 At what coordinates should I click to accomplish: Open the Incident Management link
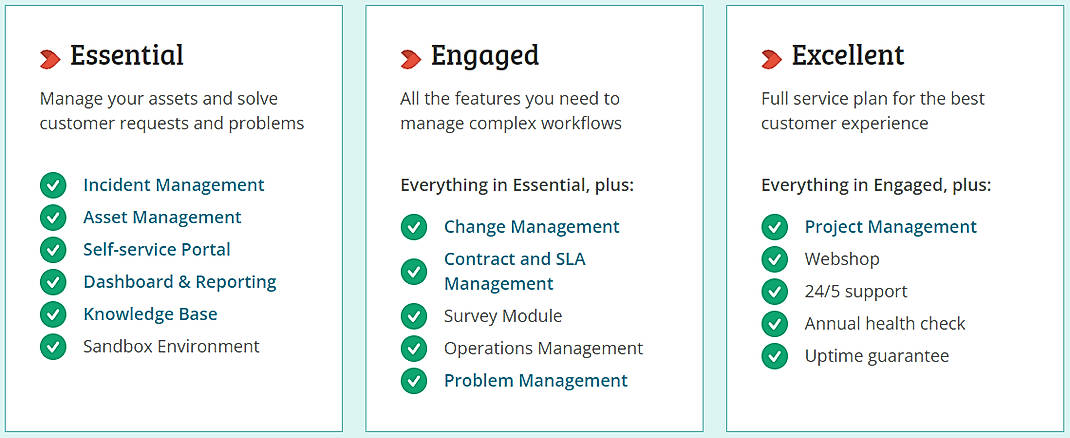click(x=173, y=185)
